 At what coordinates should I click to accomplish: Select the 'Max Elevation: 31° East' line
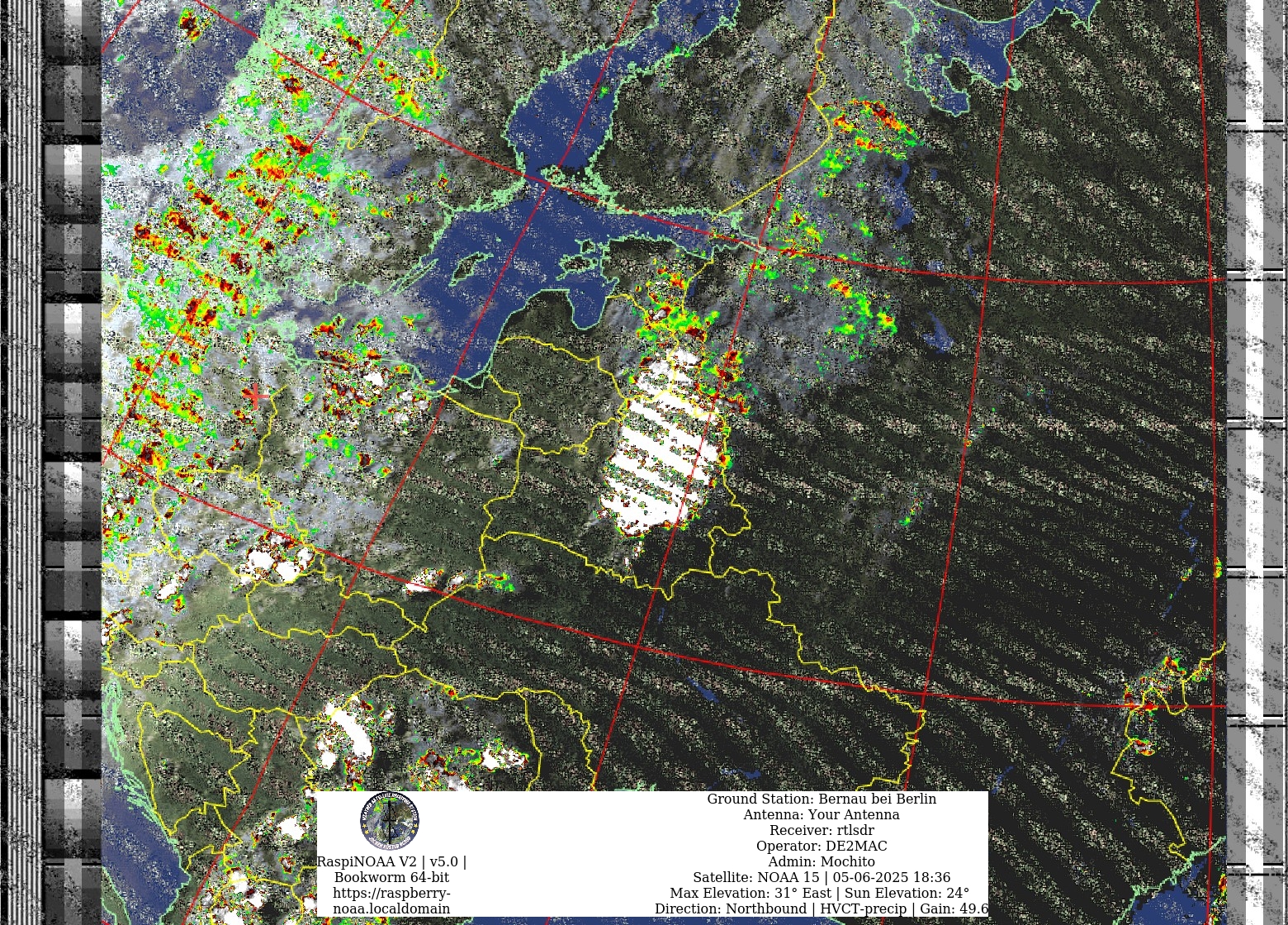pos(822,894)
